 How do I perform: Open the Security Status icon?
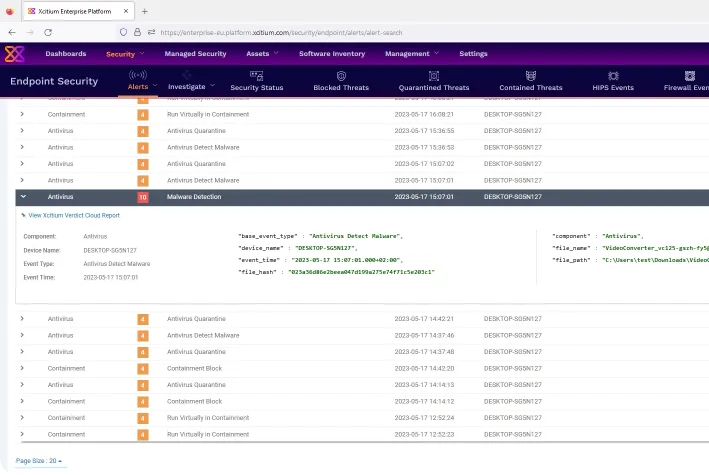tap(256, 76)
